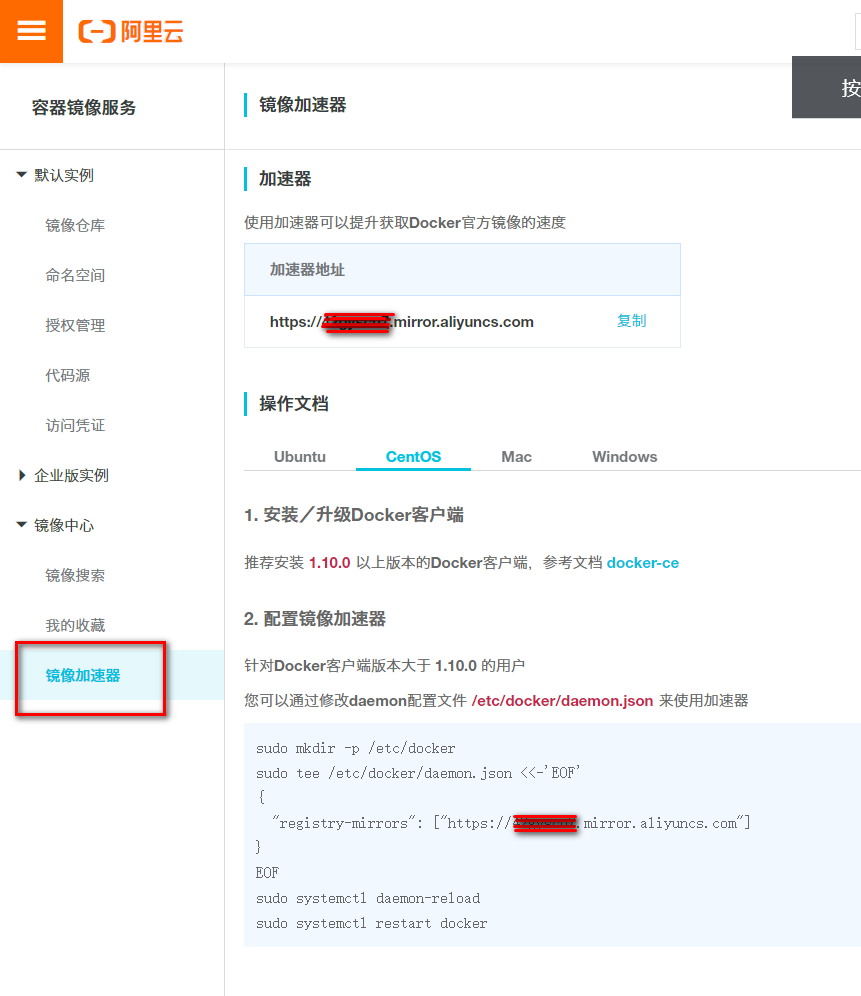This screenshot has width=861, height=996.
Task: Open 我的收藏 in sidebar
Action: (75, 626)
